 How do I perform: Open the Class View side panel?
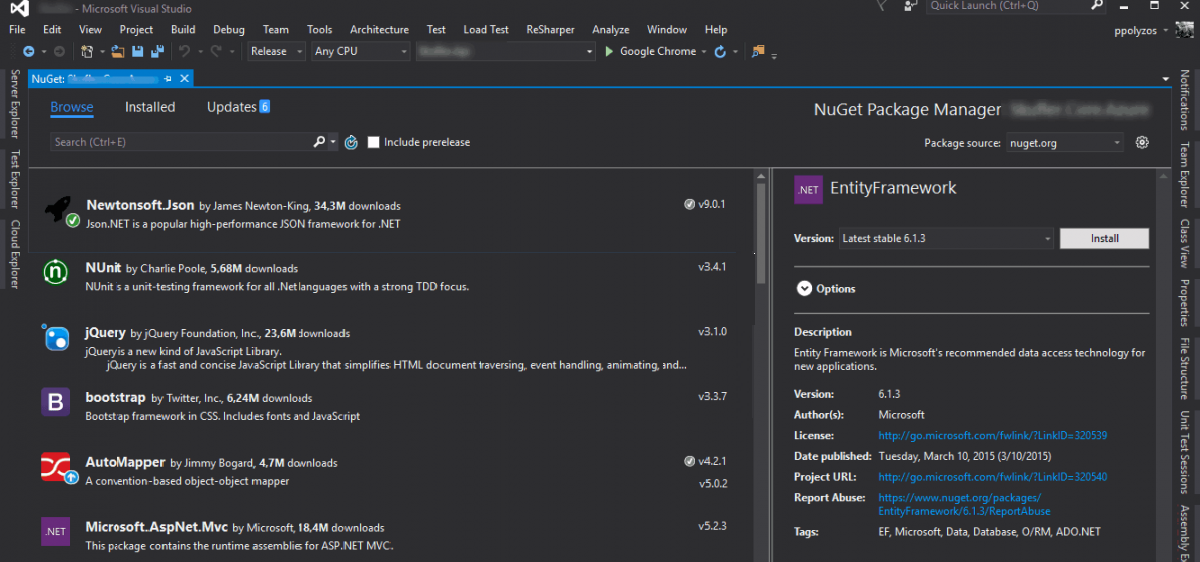pyautogui.click(x=1185, y=243)
